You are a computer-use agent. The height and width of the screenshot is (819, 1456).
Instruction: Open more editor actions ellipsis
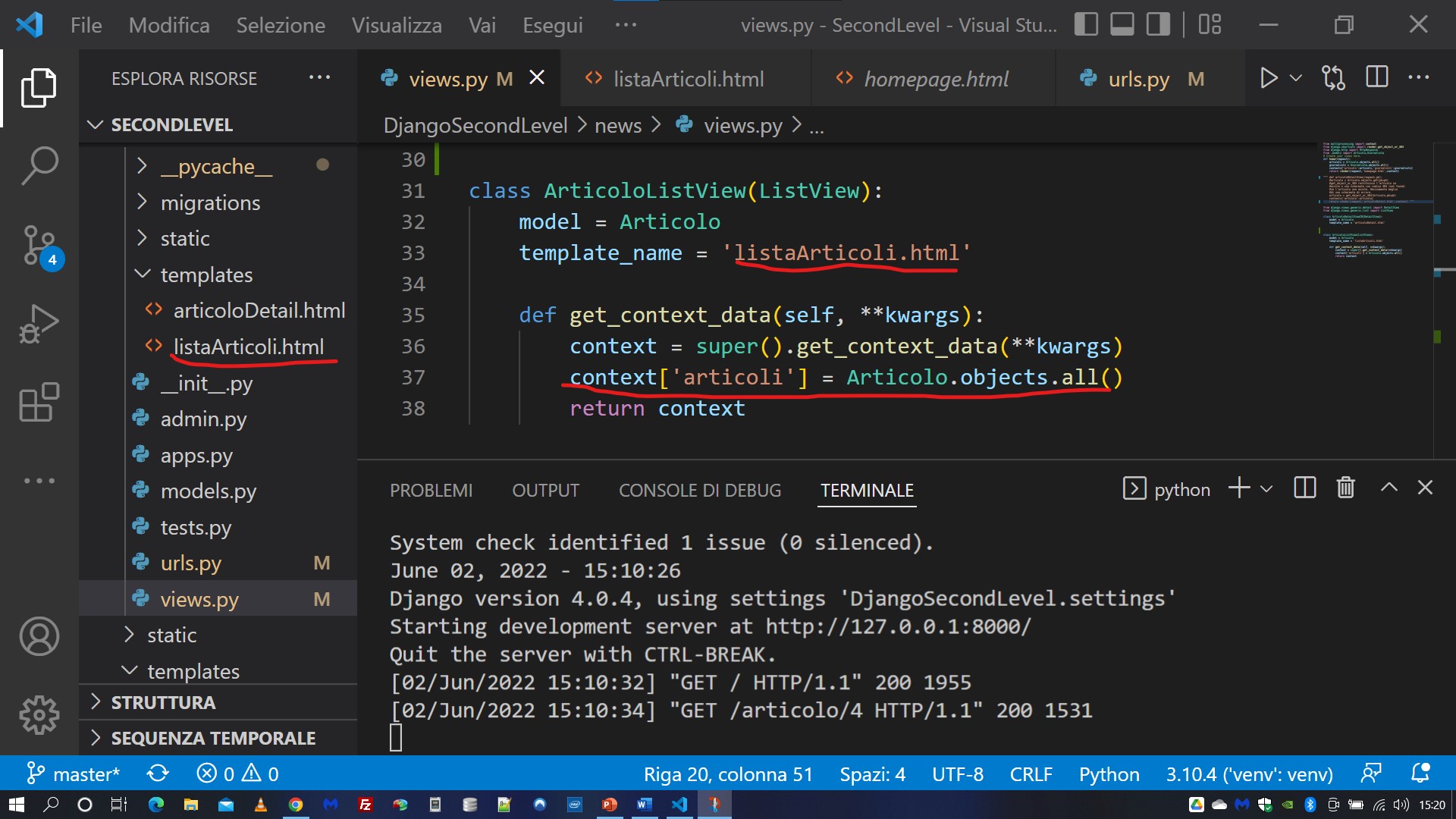pyautogui.click(x=1418, y=78)
